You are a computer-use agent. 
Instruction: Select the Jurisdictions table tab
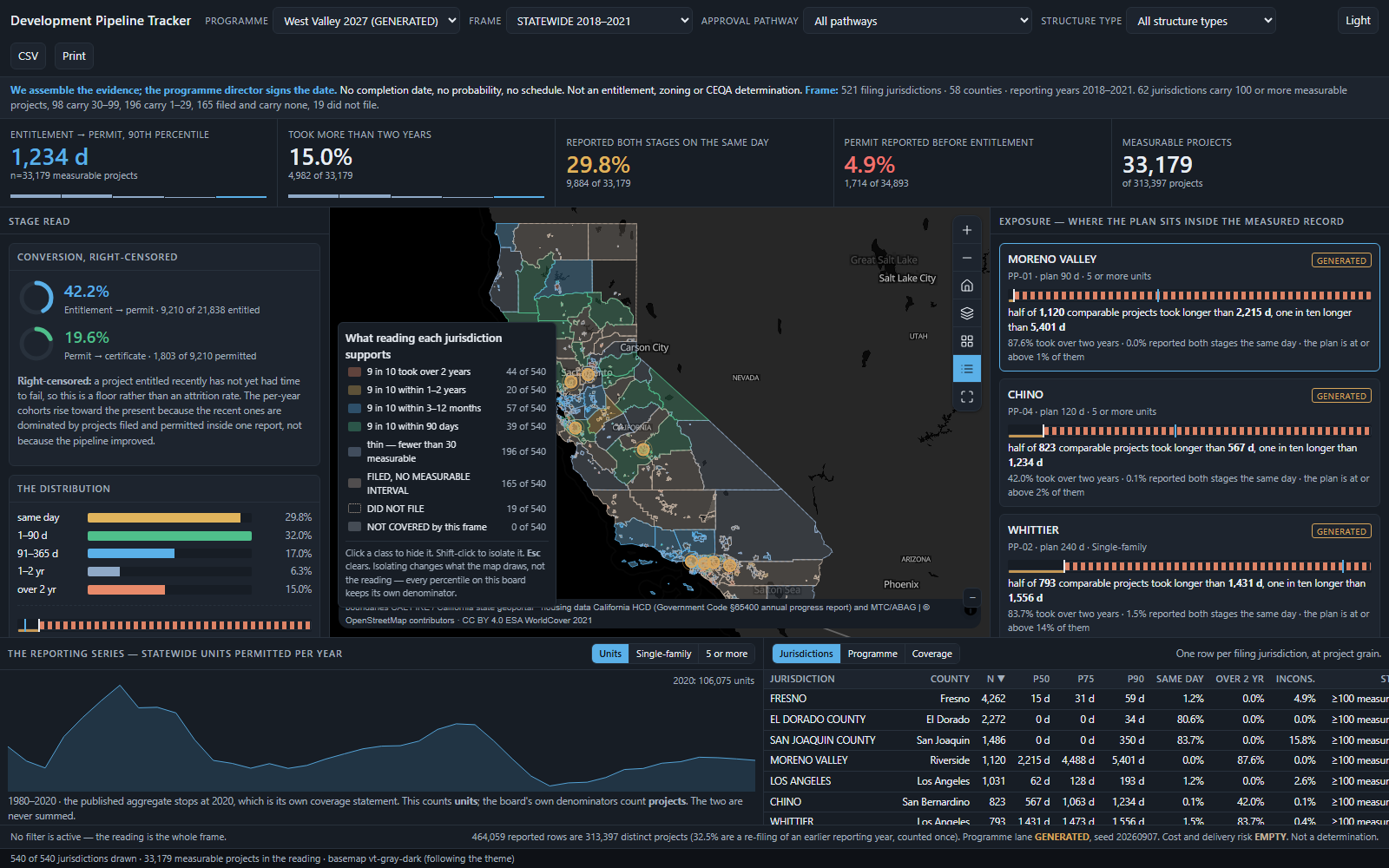click(x=806, y=654)
